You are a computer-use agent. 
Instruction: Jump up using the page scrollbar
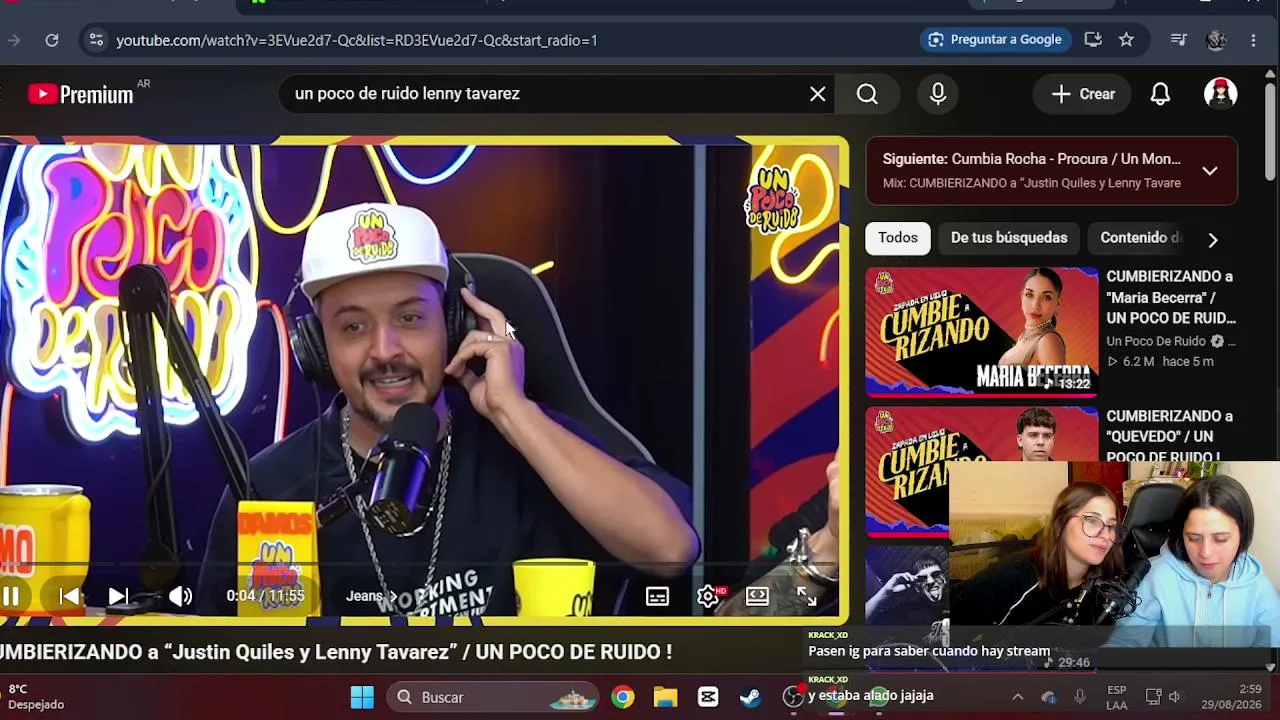point(1271,73)
